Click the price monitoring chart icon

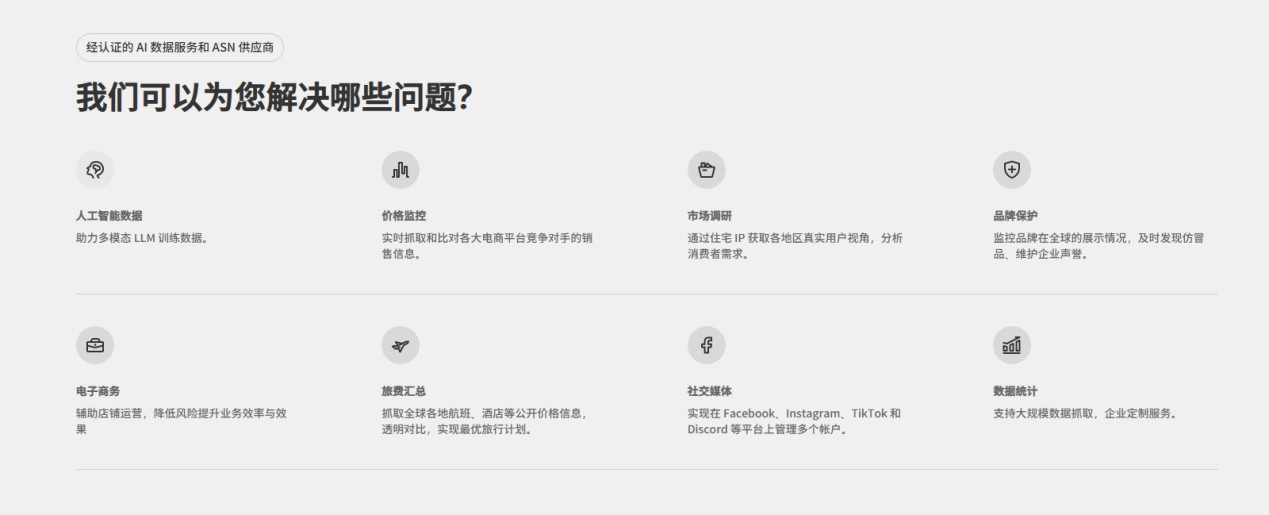(400, 170)
